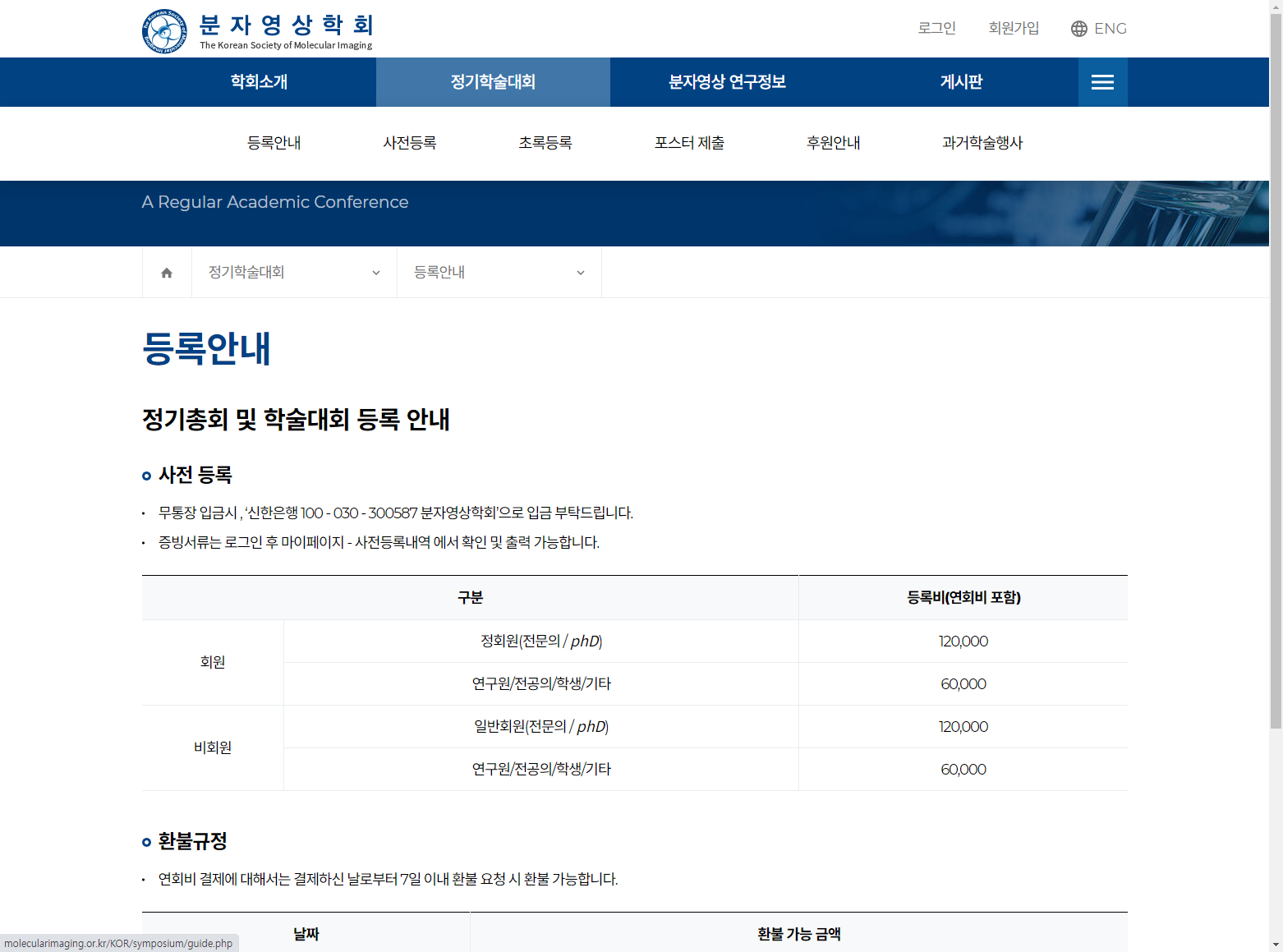Open the 분자영상 연구정보 menu

pyautogui.click(x=727, y=82)
